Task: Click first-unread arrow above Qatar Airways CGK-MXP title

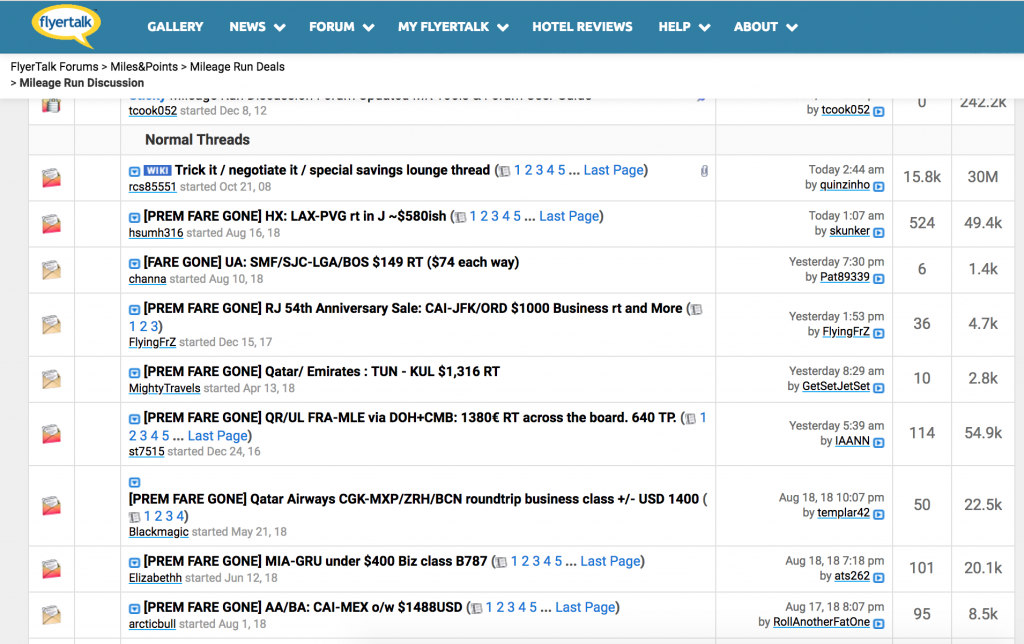Action: pos(135,483)
